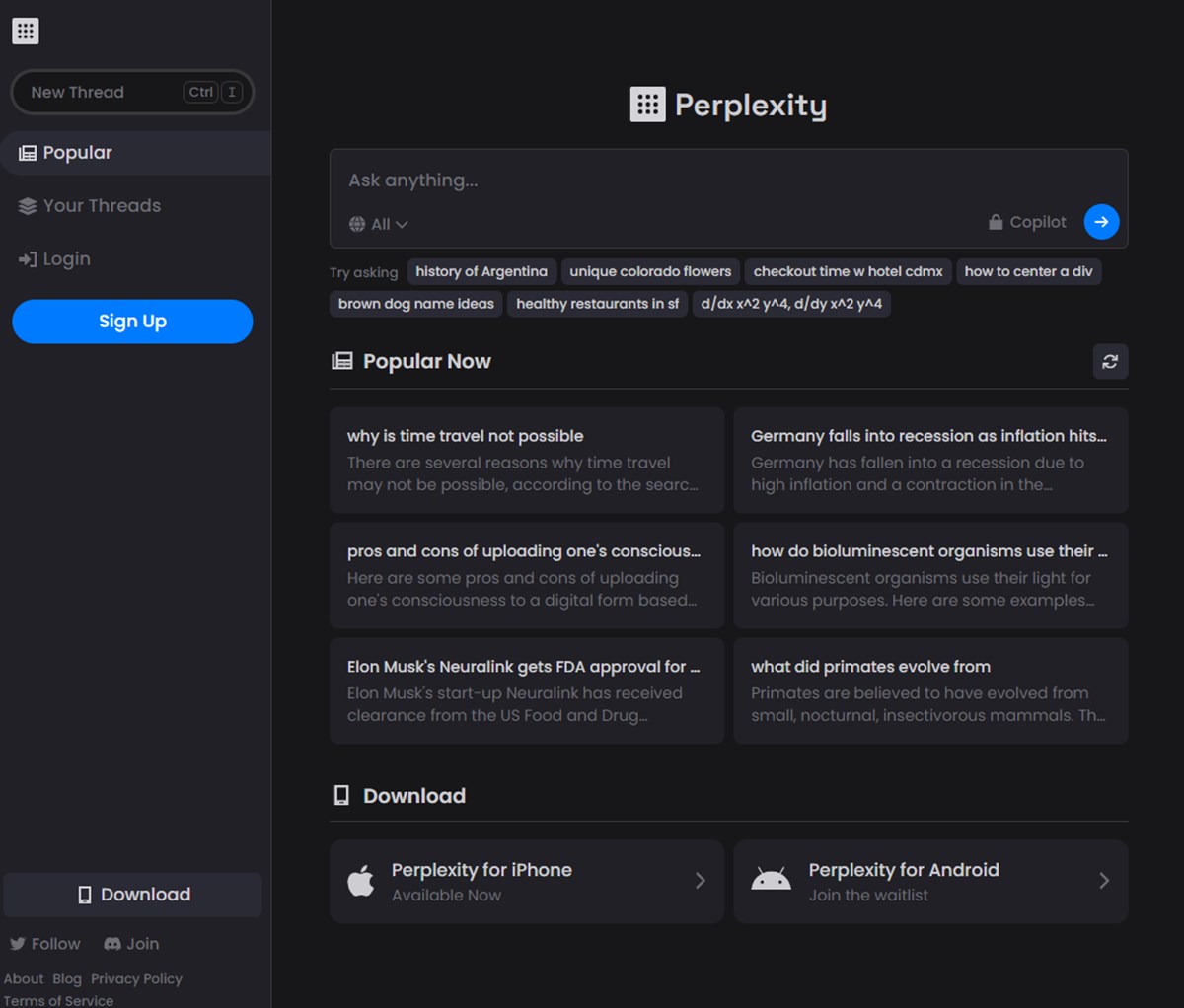The height and width of the screenshot is (1008, 1184).
Task: Click the Twitter Follow link
Action: pyautogui.click(x=45, y=944)
